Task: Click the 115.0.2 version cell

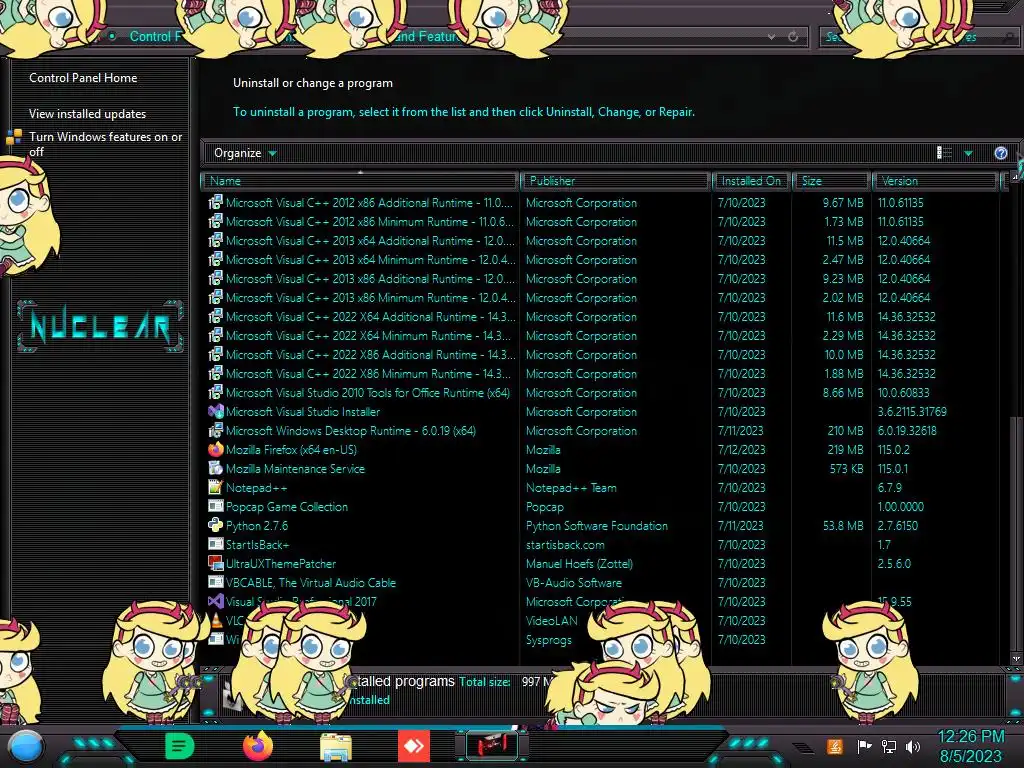Action: point(894,450)
